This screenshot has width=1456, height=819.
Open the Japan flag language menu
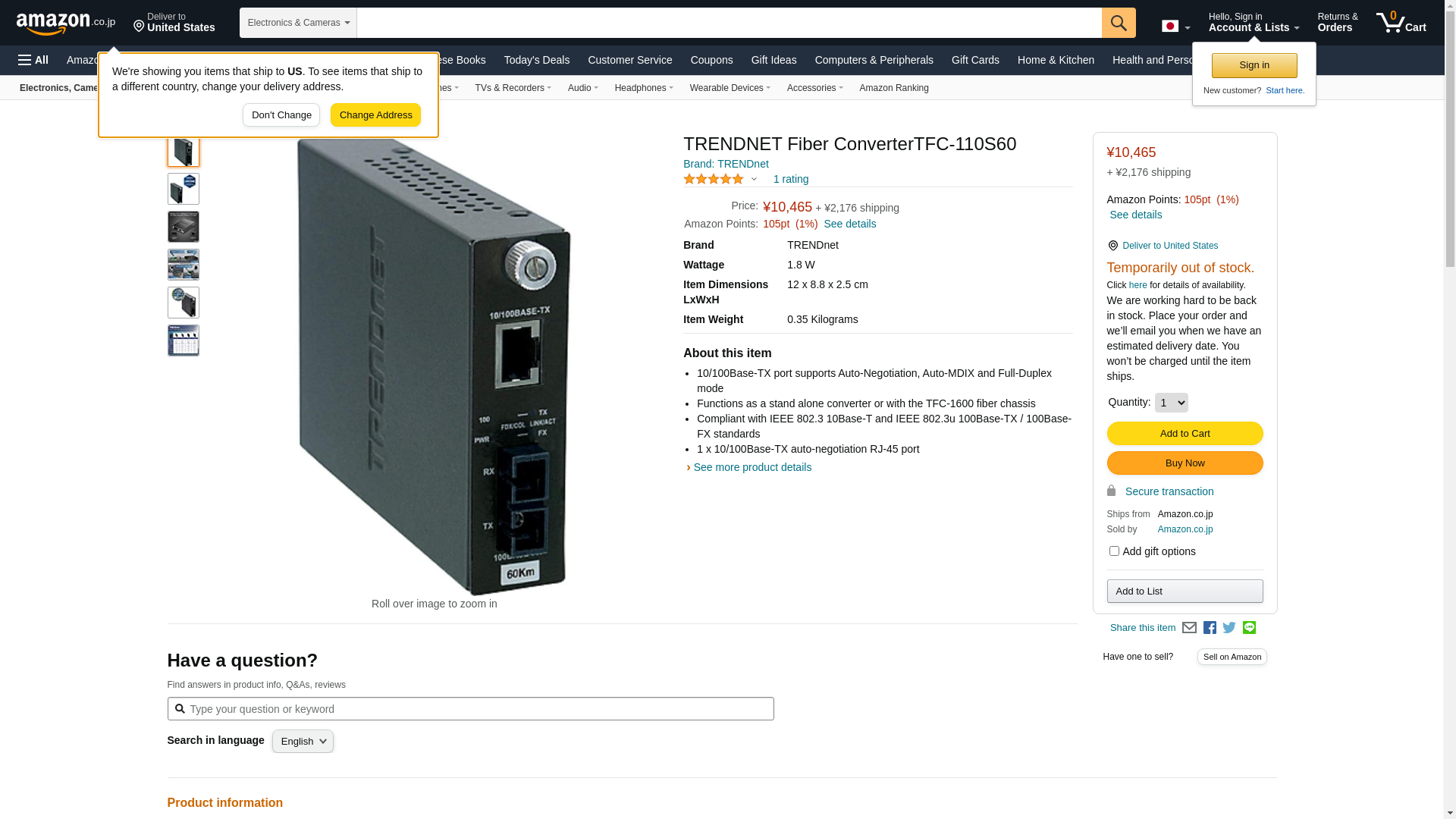(x=1175, y=27)
